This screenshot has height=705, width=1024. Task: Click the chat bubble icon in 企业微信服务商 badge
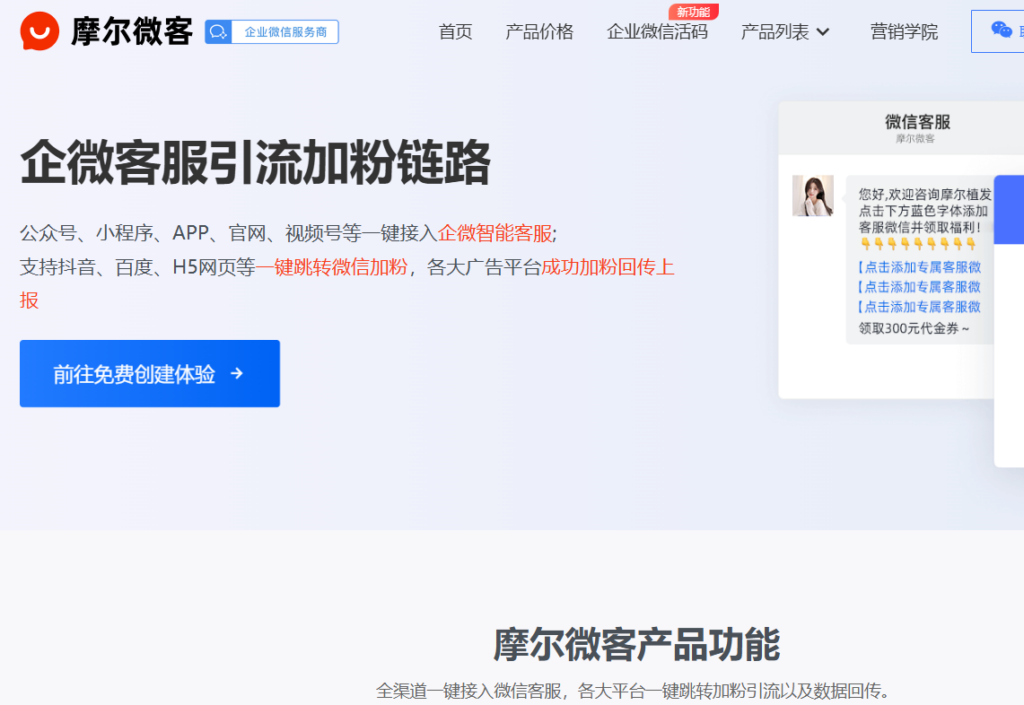218,31
